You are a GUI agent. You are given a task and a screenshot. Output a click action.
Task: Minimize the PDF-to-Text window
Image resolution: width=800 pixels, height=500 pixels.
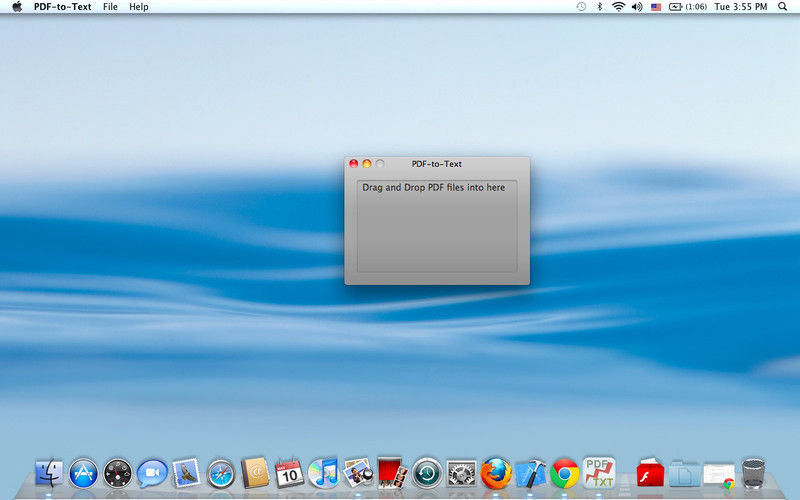click(x=366, y=163)
